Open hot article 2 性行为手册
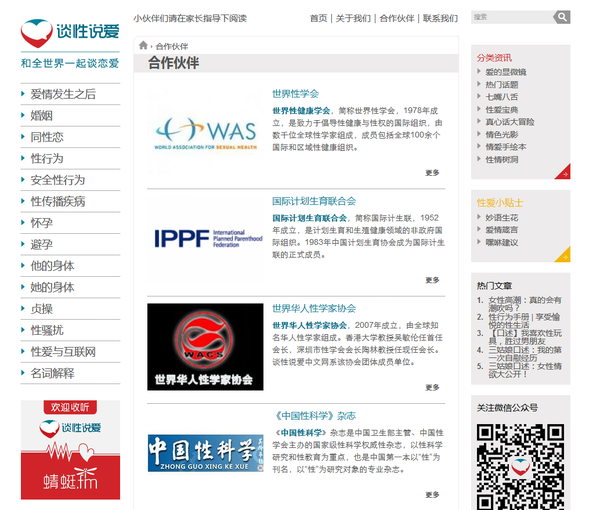 (524, 321)
